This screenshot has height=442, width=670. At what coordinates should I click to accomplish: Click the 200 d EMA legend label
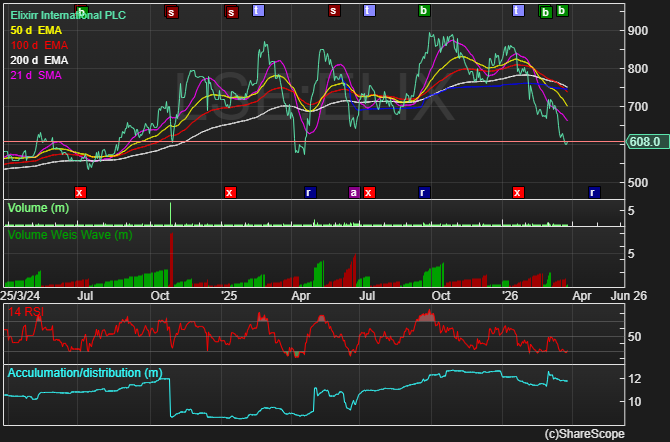[x=38, y=61]
